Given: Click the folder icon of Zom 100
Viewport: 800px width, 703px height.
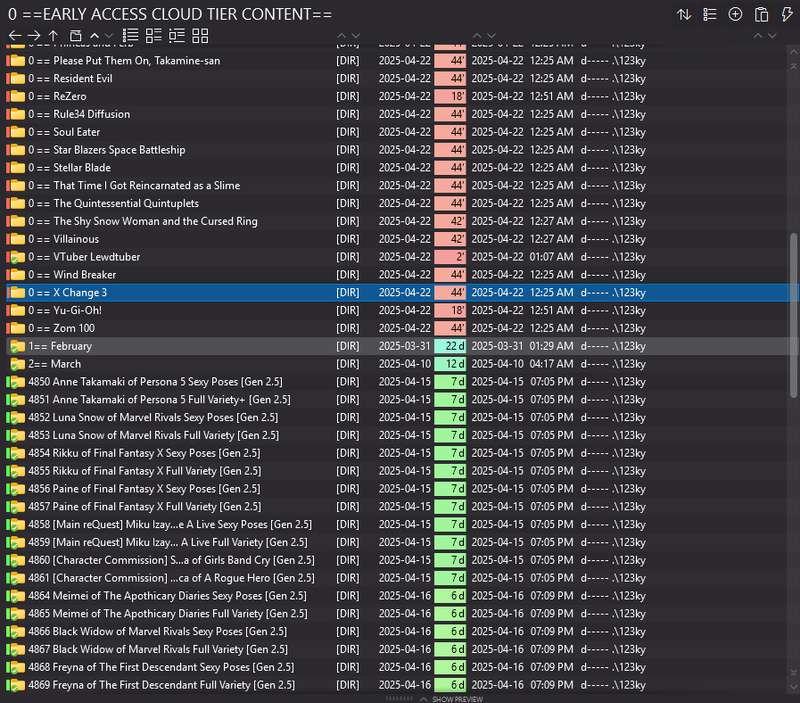Looking at the screenshot, I should click(x=16, y=329).
